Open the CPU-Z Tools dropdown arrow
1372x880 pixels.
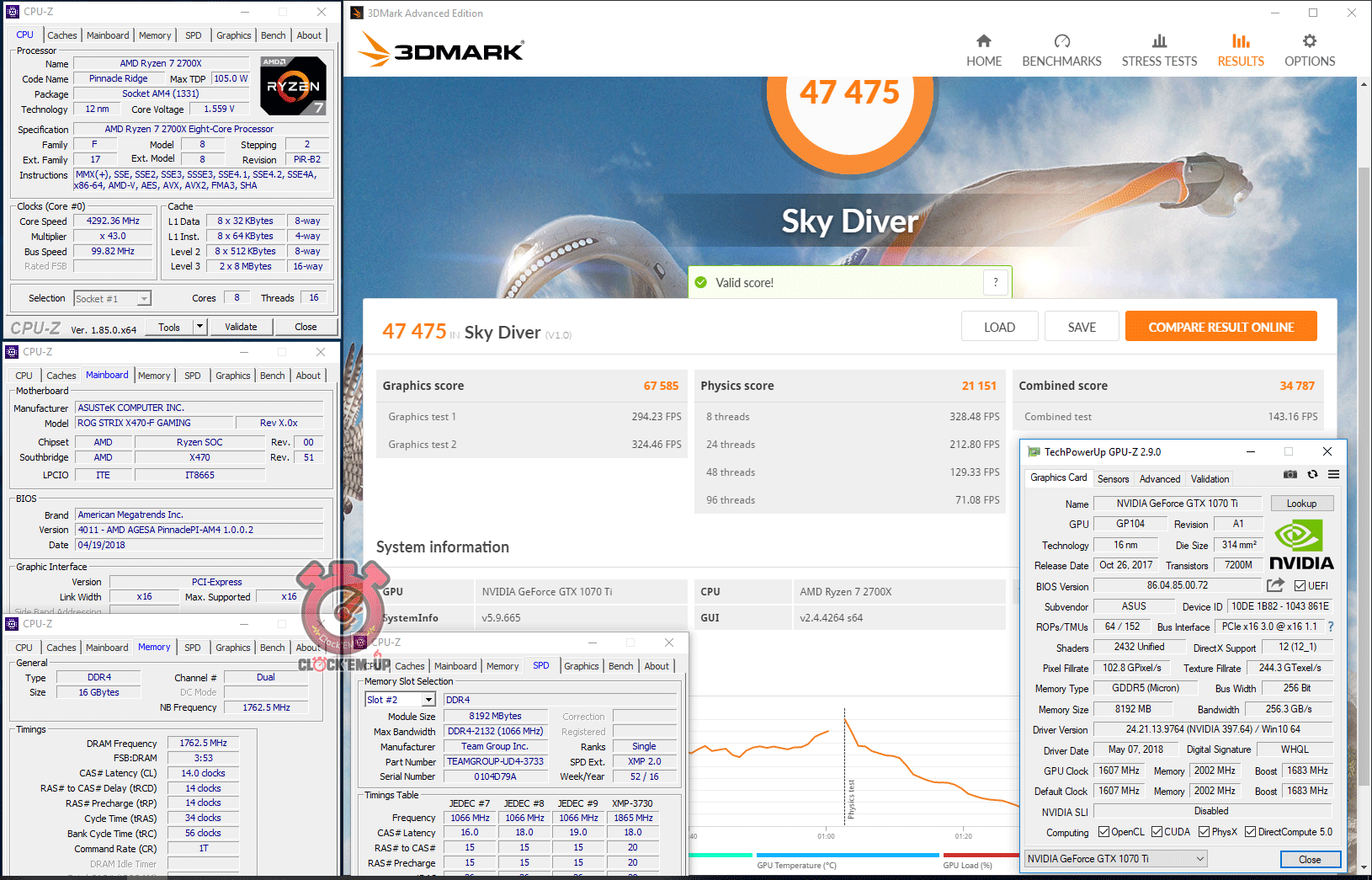tap(199, 327)
